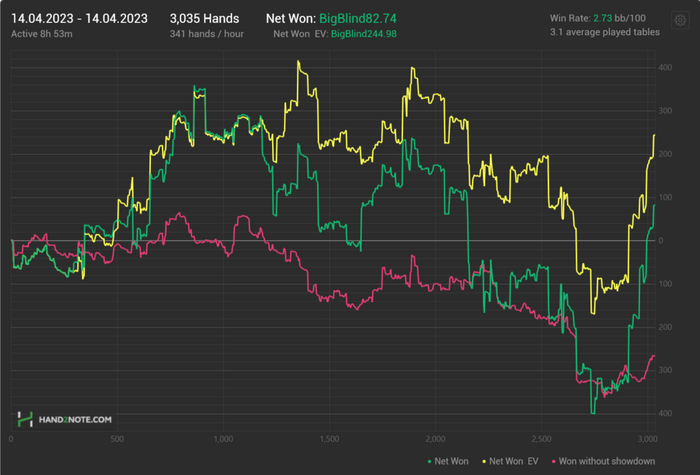Click the 500 hands x-axis label
The height and width of the screenshot is (475, 700).
pyautogui.click(x=116, y=439)
